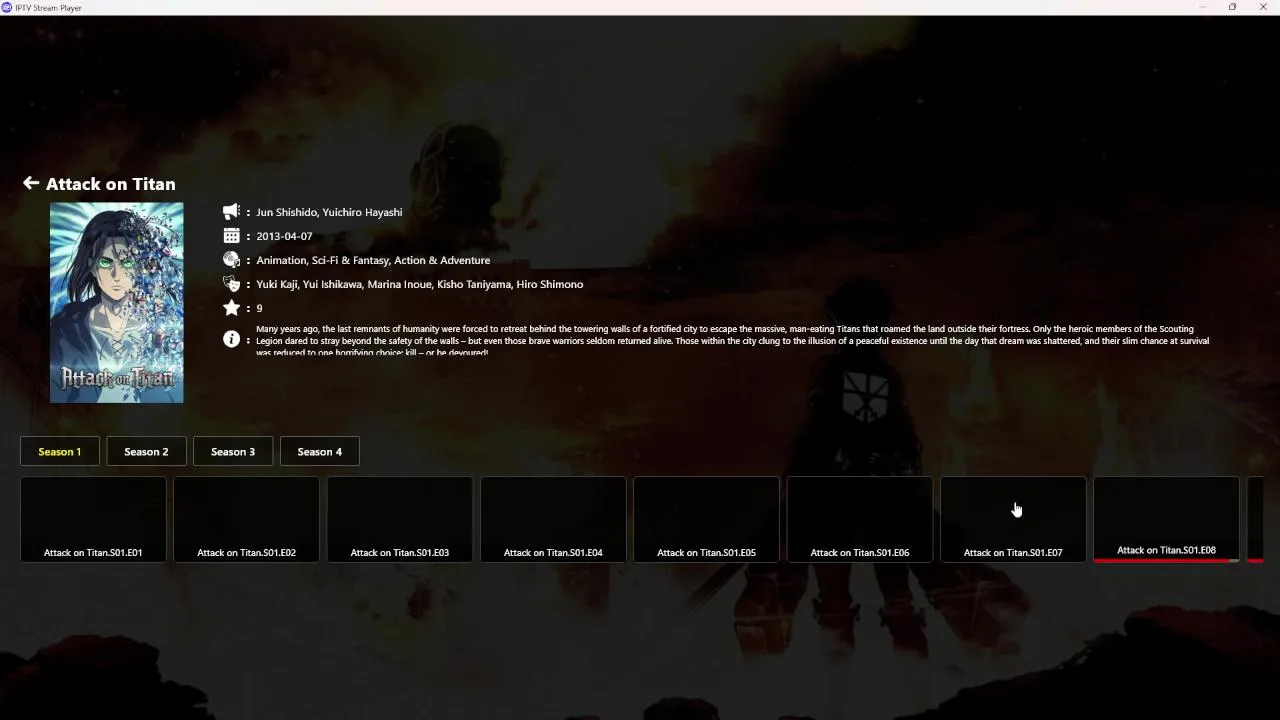Screen dimensions: 1280x720
Task: Close the IPTV Stream Player window
Action: coord(1263,7)
